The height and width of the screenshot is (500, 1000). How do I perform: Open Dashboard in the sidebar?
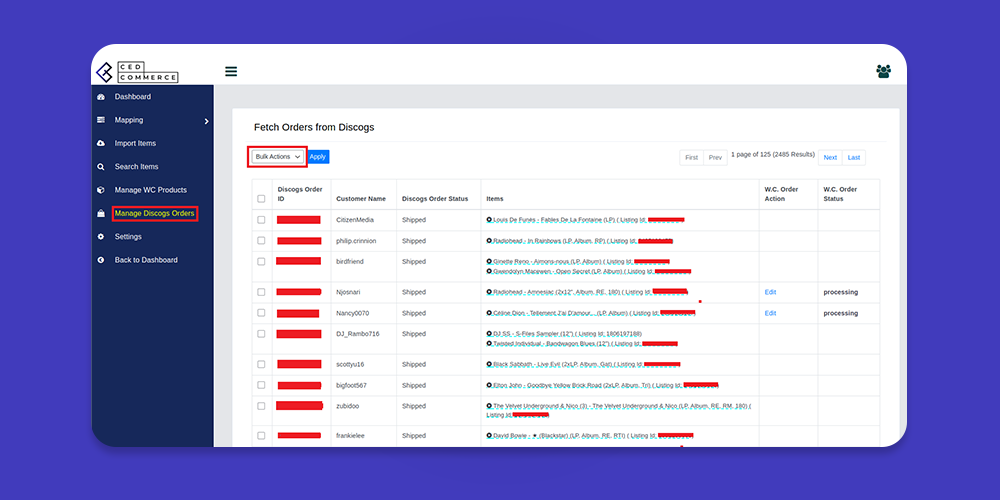133,97
